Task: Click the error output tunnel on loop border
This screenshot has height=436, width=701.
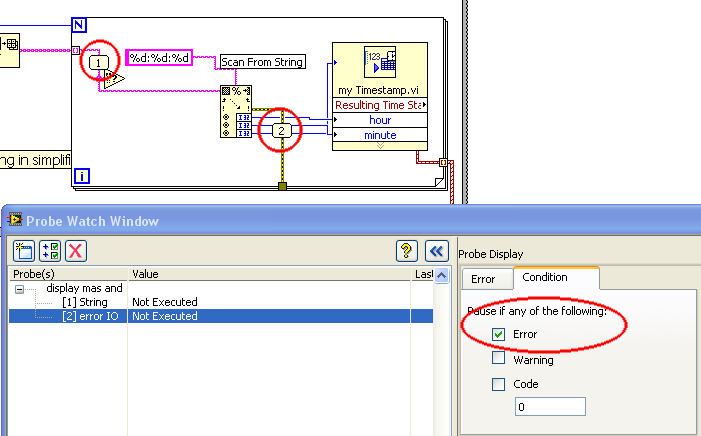Action: coord(443,162)
